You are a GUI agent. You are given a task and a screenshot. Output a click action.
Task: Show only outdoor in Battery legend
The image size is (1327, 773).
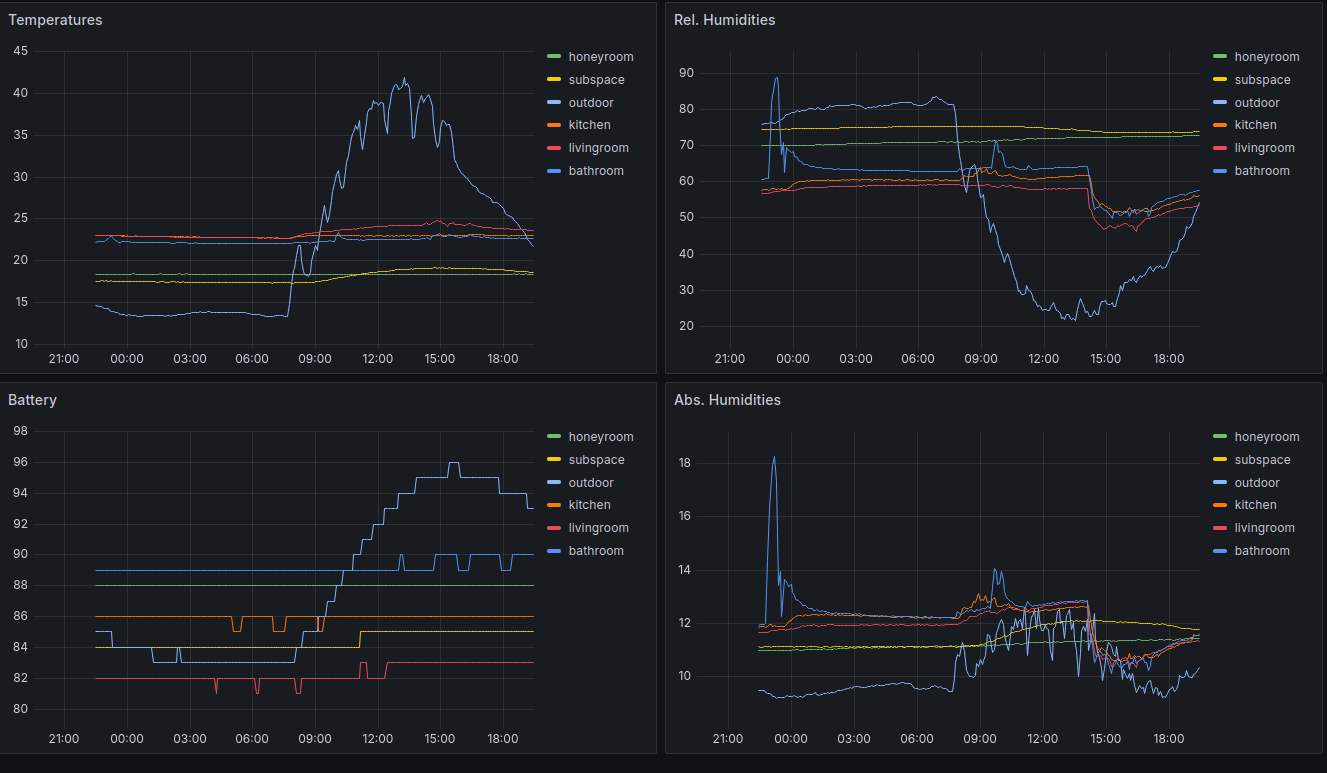click(x=591, y=483)
